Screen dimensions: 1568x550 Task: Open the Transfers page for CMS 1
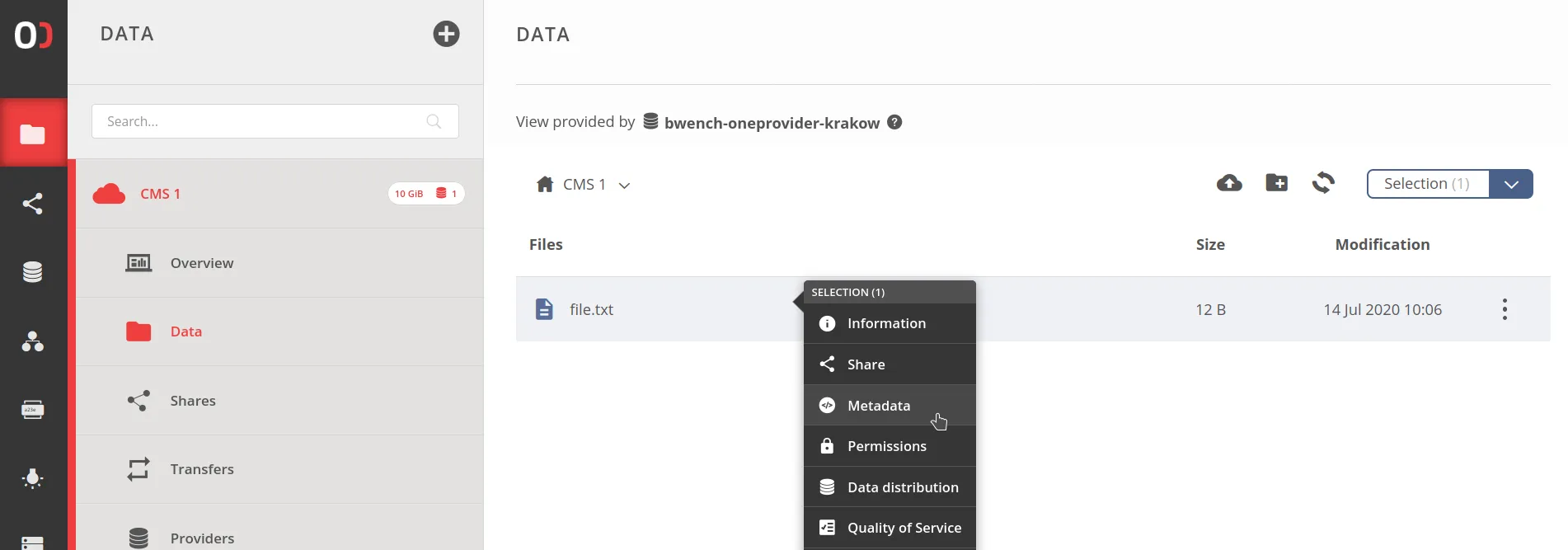(201, 468)
